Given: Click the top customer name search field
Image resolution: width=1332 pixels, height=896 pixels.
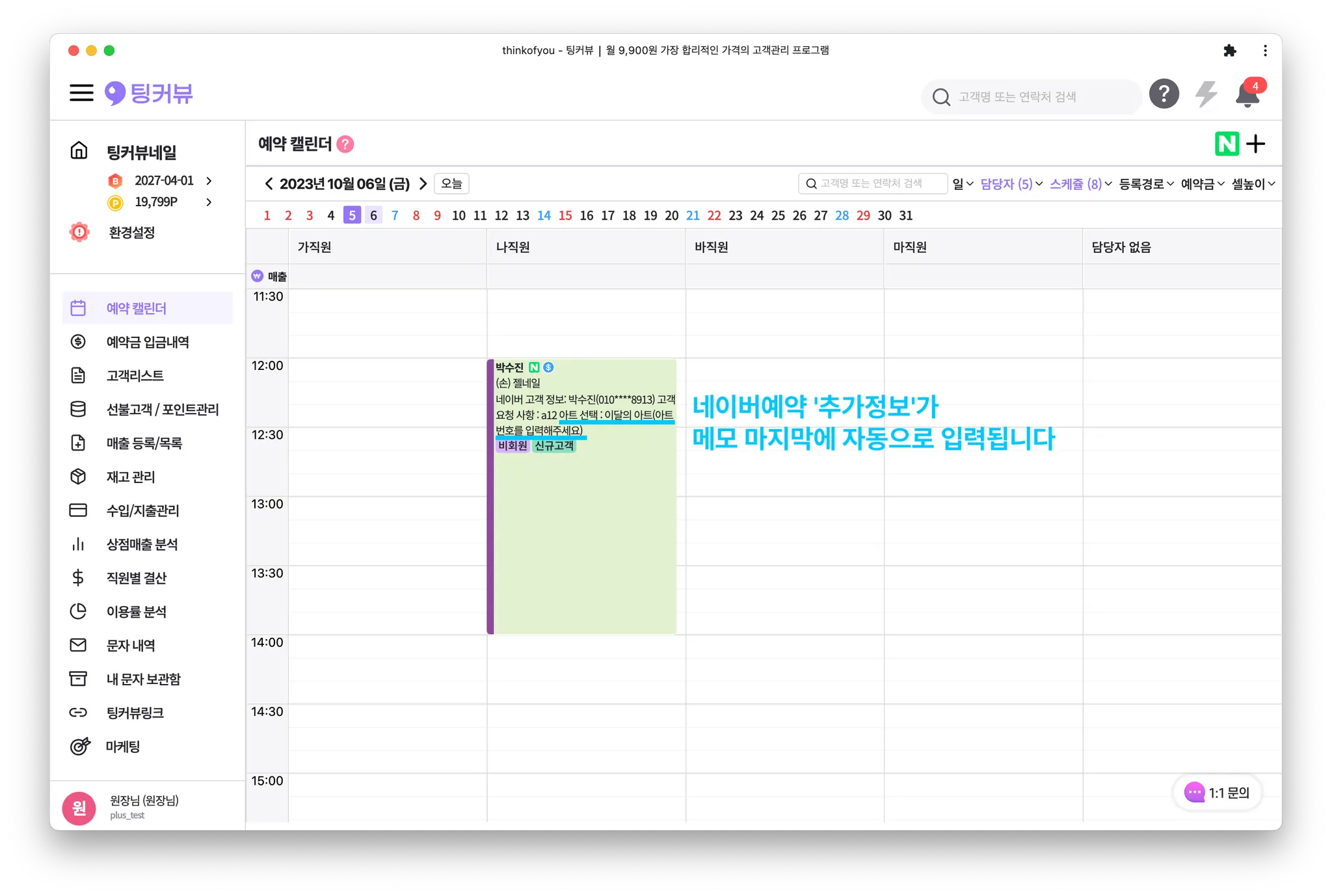Looking at the screenshot, I should pyautogui.click(x=1031, y=97).
